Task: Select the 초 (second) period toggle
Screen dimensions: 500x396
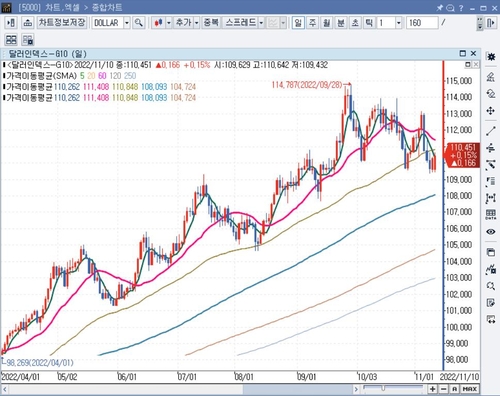Action: click(x=355, y=23)
